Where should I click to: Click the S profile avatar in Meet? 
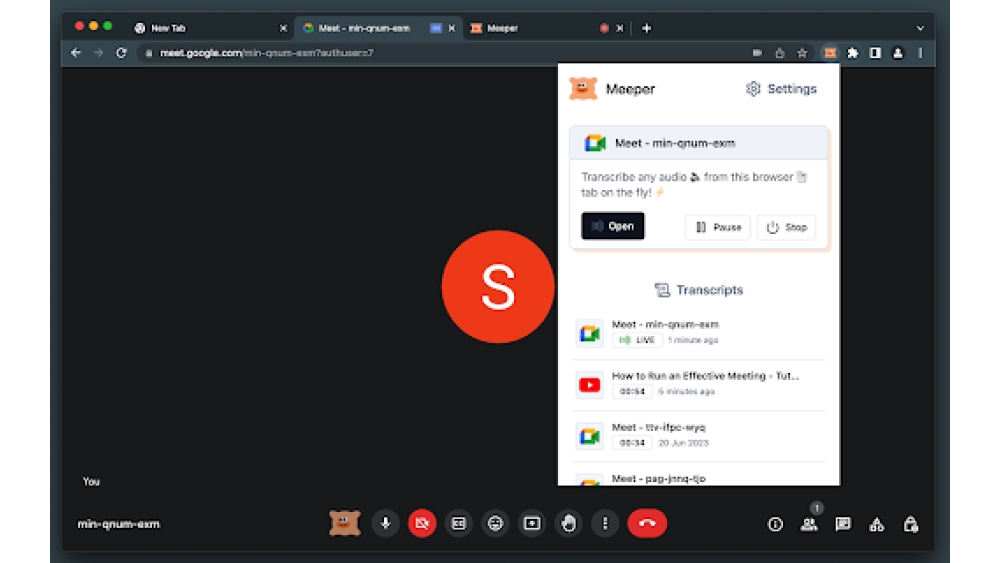click(498, 287)
